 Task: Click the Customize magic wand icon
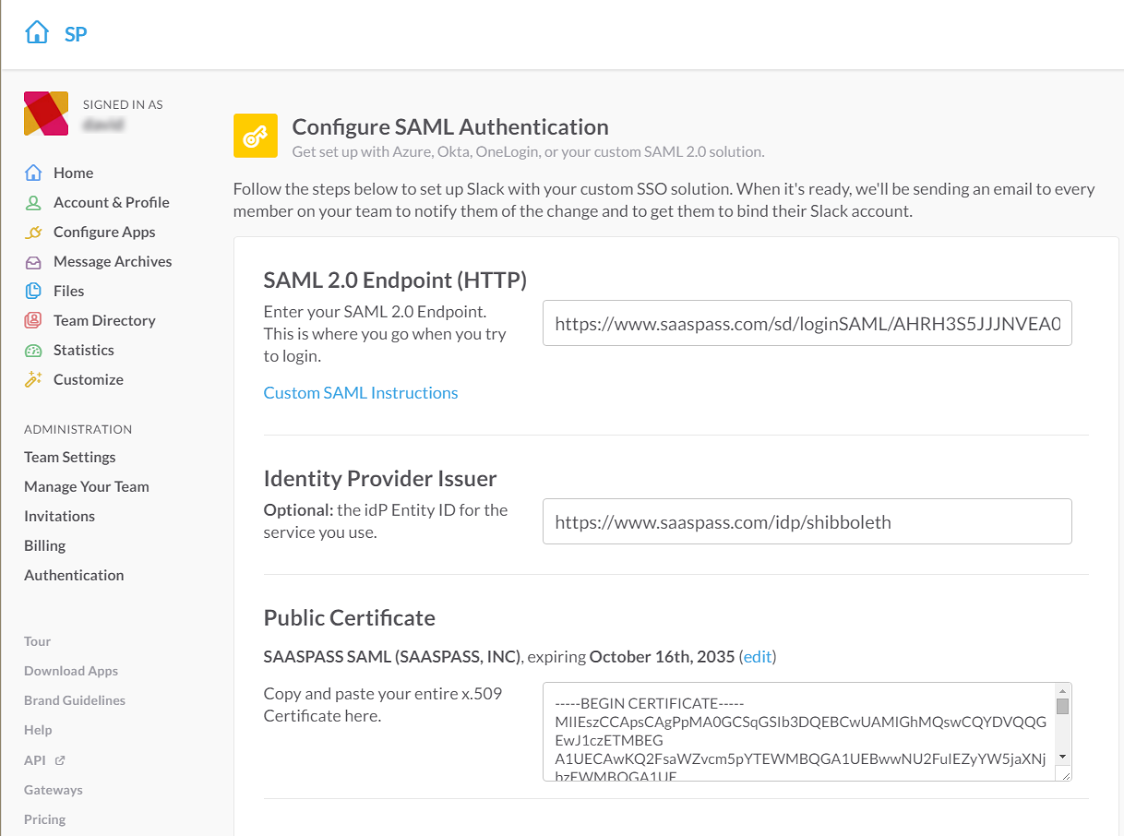pos(33,379)
